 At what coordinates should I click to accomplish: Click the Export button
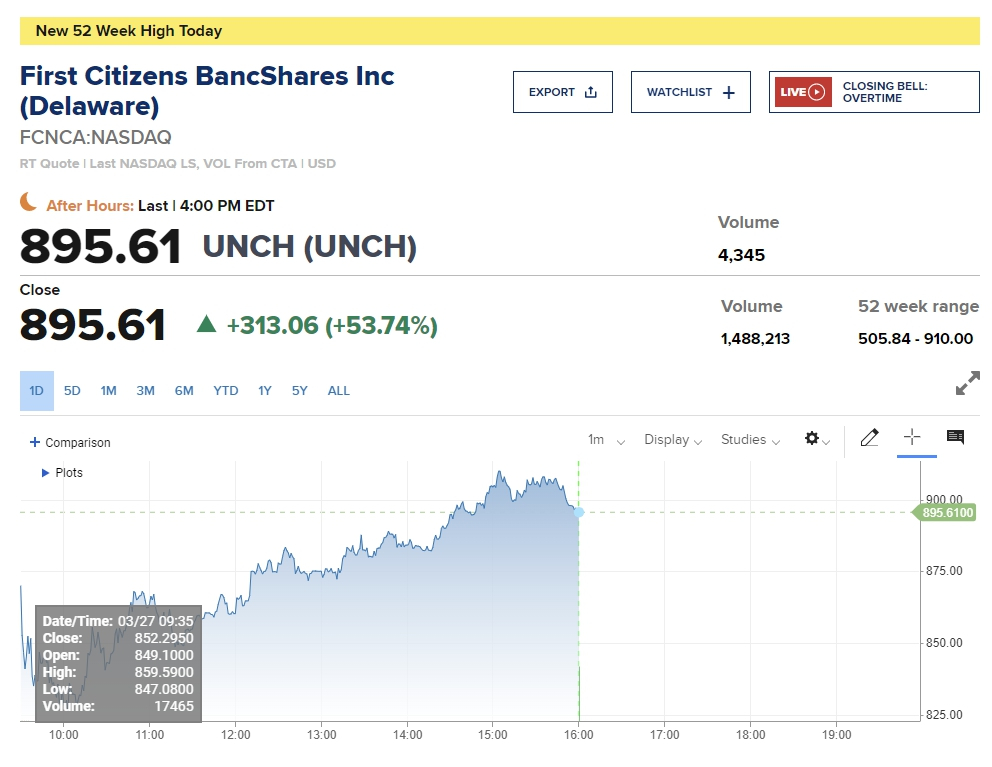[562, 92]
